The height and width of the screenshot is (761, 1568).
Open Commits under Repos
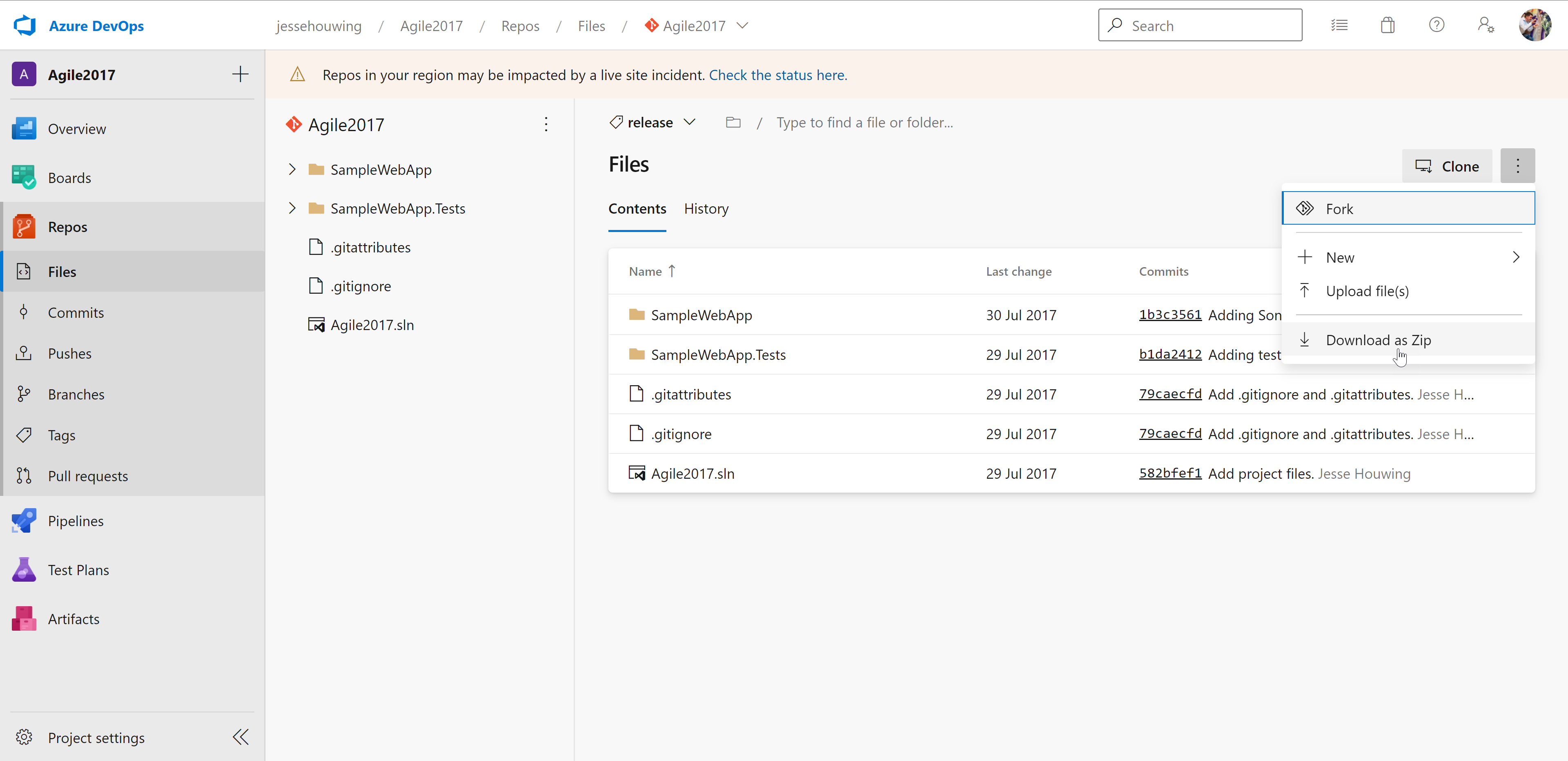tap(133, 312)
